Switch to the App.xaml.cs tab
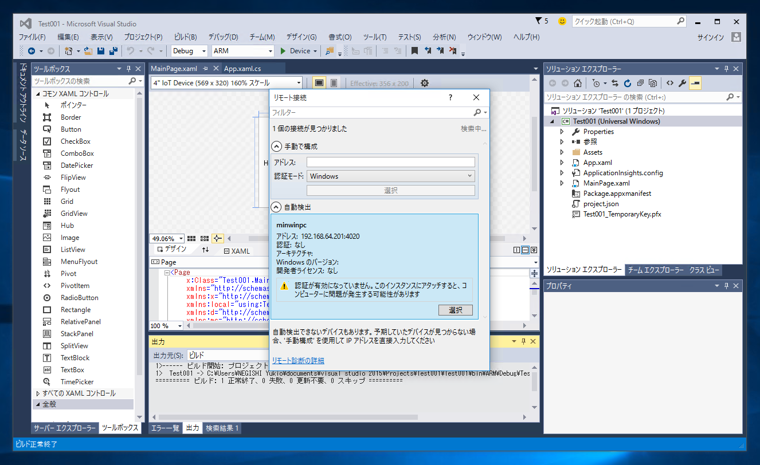 242,69
